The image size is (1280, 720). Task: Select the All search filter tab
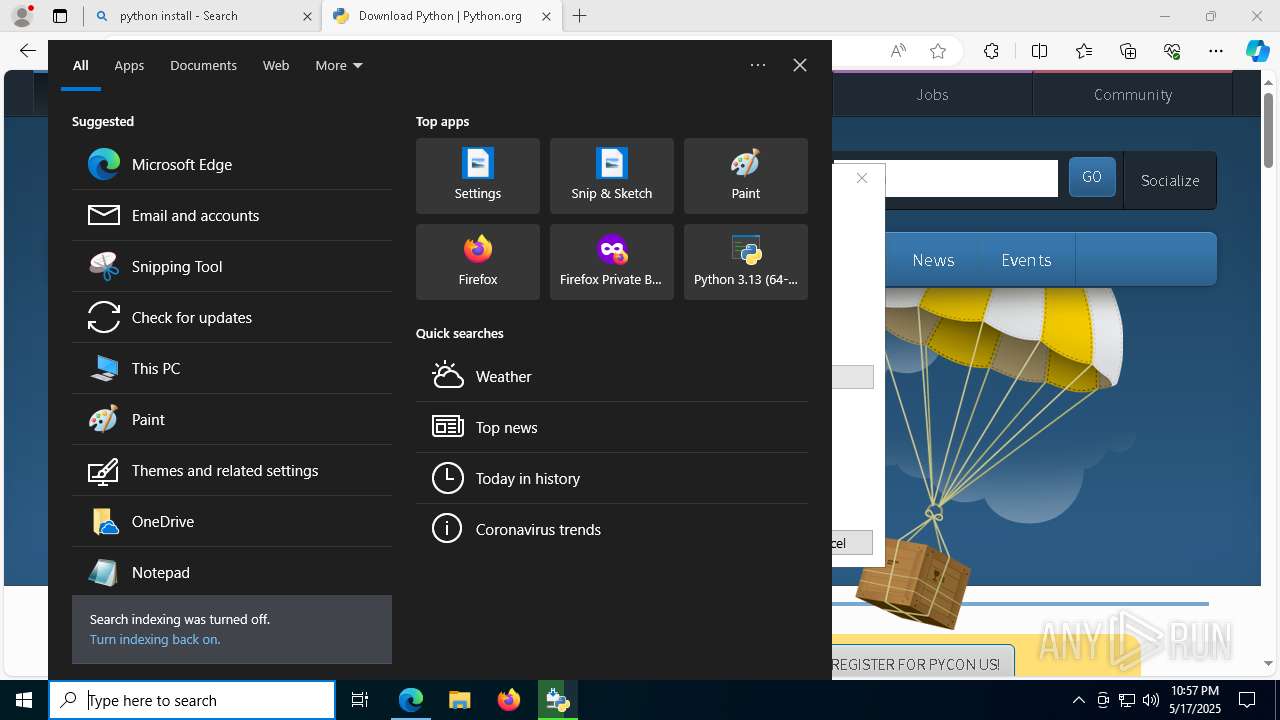[x=81, y=65]
